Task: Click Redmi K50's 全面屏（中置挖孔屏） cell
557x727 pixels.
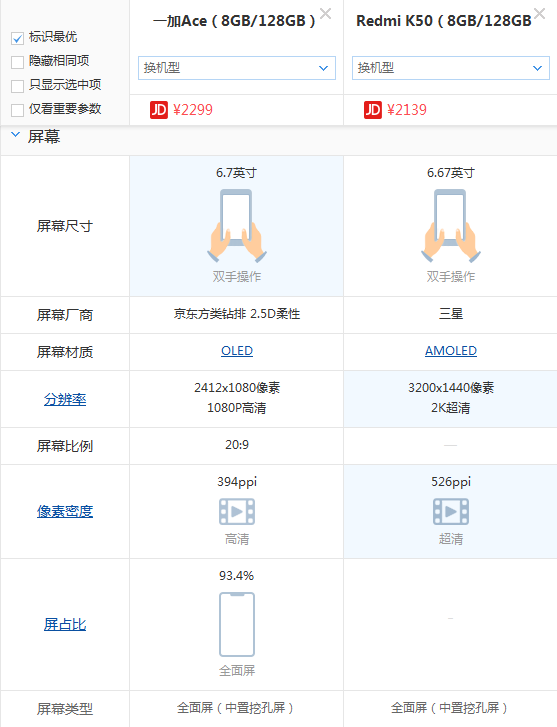Action: (x=451, y=708)
